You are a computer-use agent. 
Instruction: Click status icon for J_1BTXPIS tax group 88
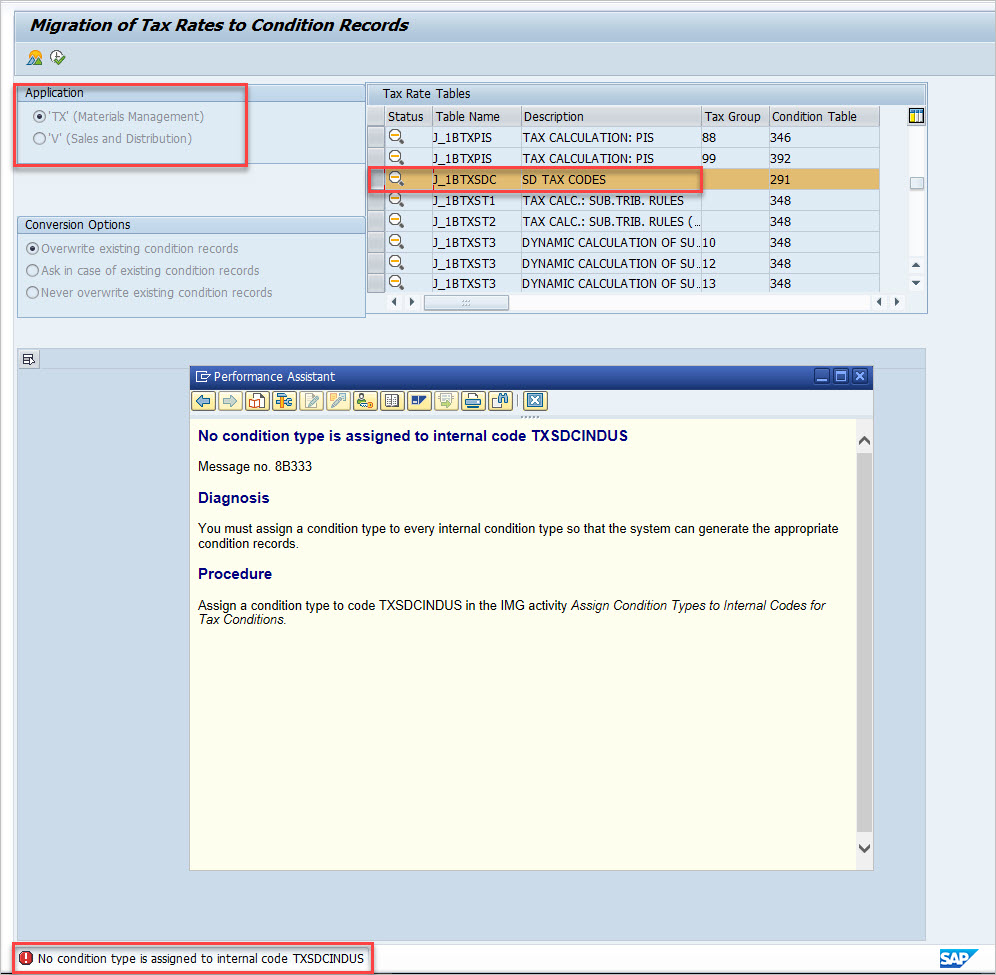(x=396, y=137)
